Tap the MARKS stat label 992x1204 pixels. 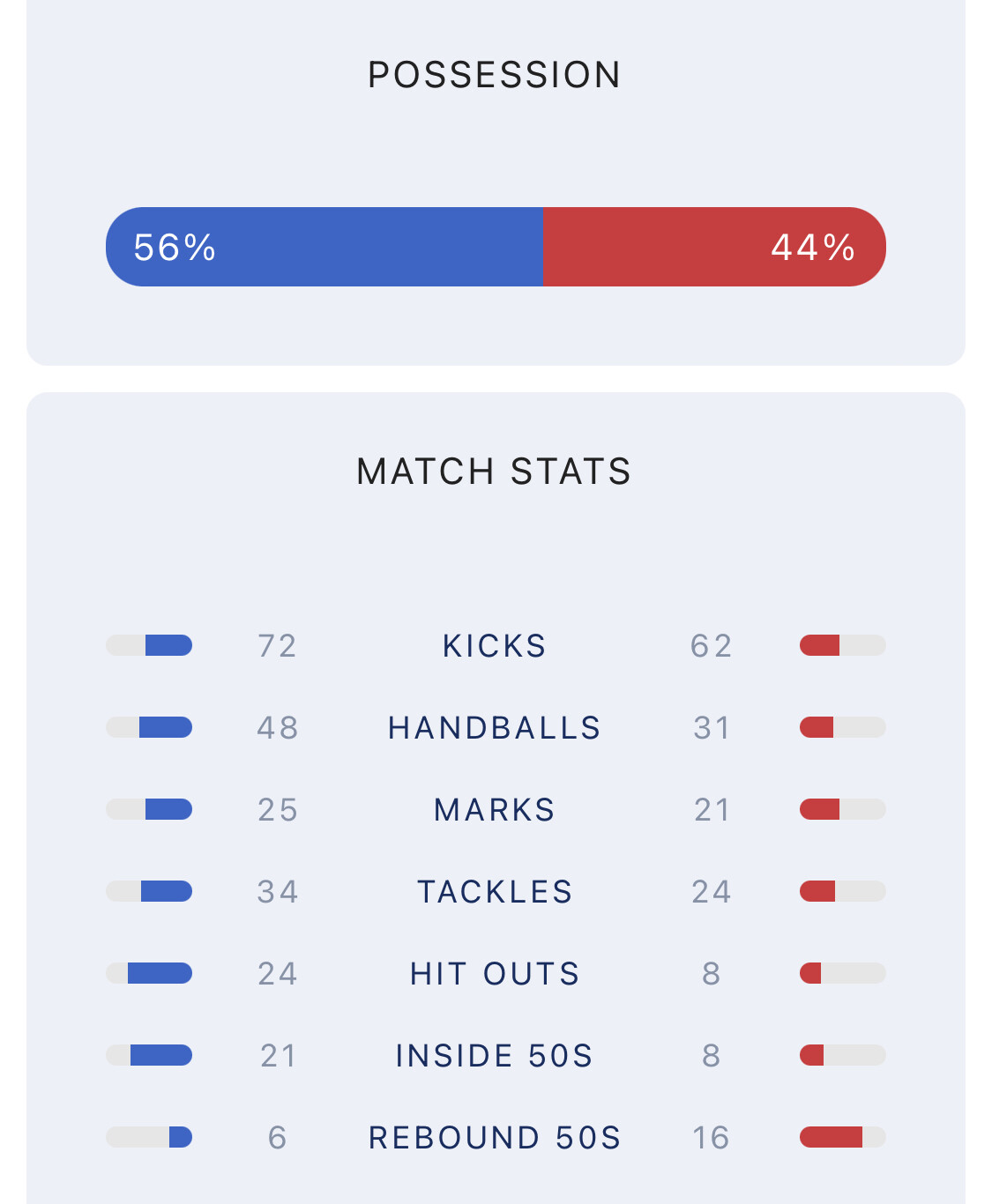pyautogui.click(x=495, y=810)
